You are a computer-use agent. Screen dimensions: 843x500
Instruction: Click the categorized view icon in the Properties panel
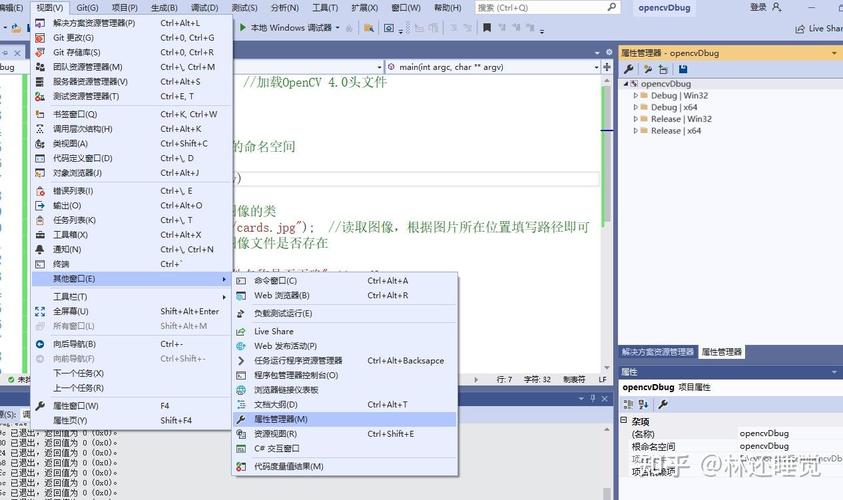(x=627, y=404)
